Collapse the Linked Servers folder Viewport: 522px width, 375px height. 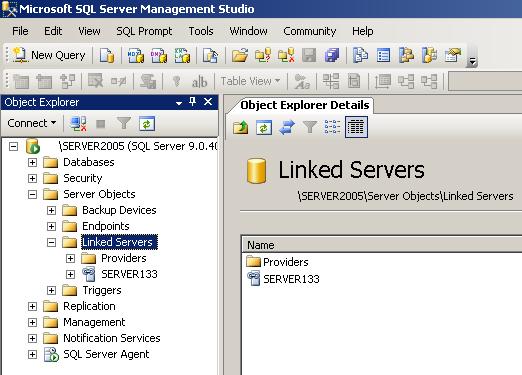[51, 242]
